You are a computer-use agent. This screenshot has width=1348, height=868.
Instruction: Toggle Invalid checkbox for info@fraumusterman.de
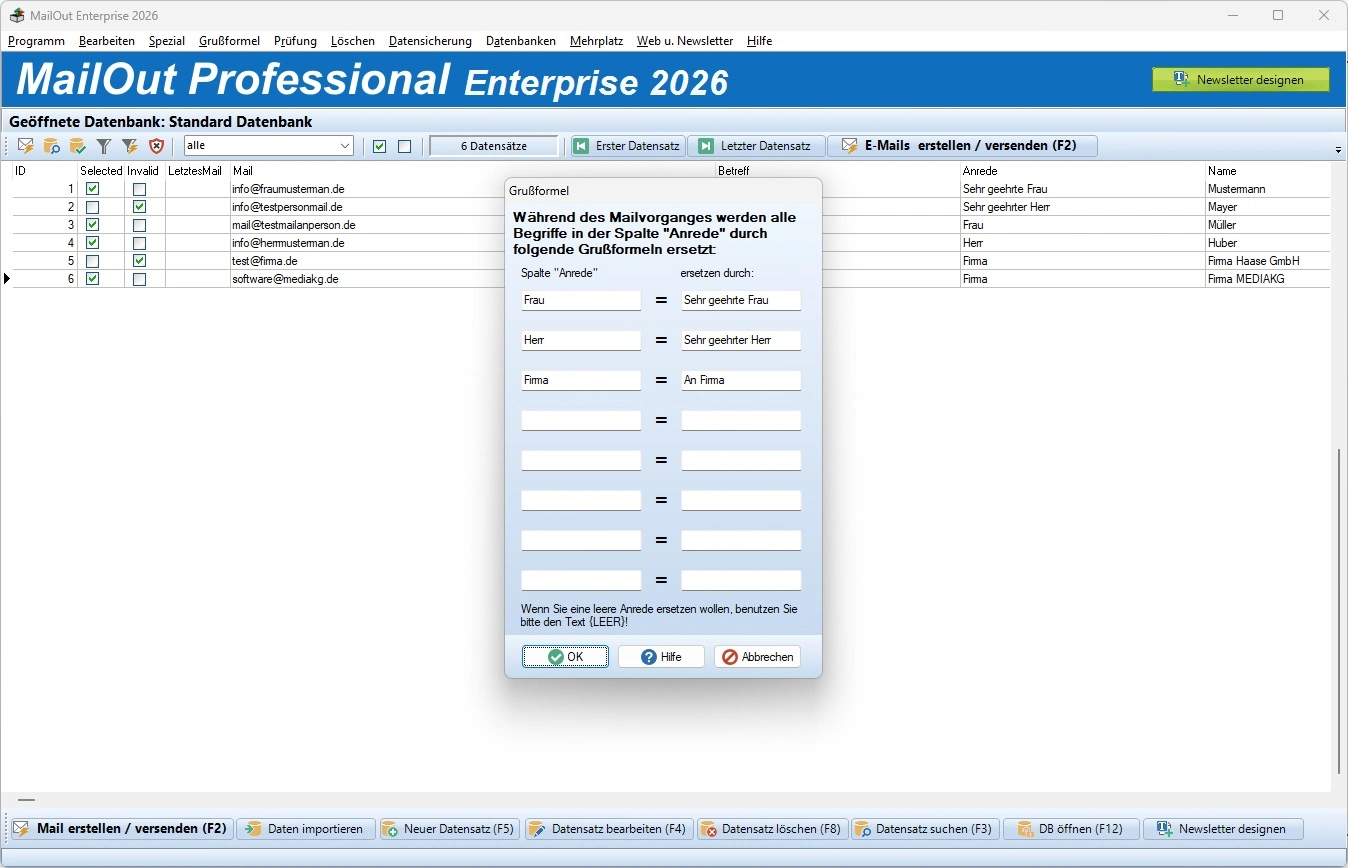pos(140,189)
